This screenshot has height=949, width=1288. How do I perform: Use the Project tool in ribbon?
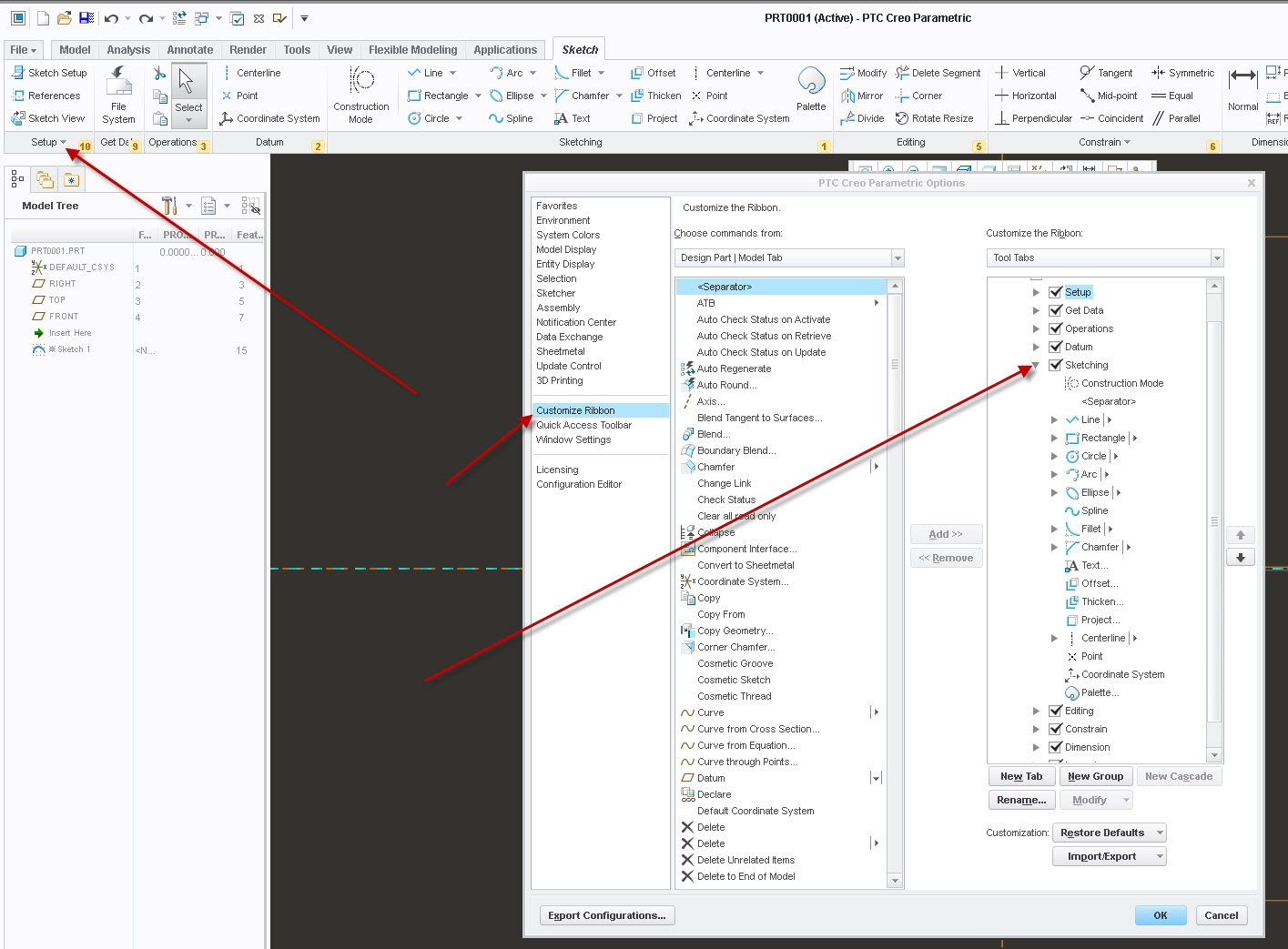[x=654, y=118]
